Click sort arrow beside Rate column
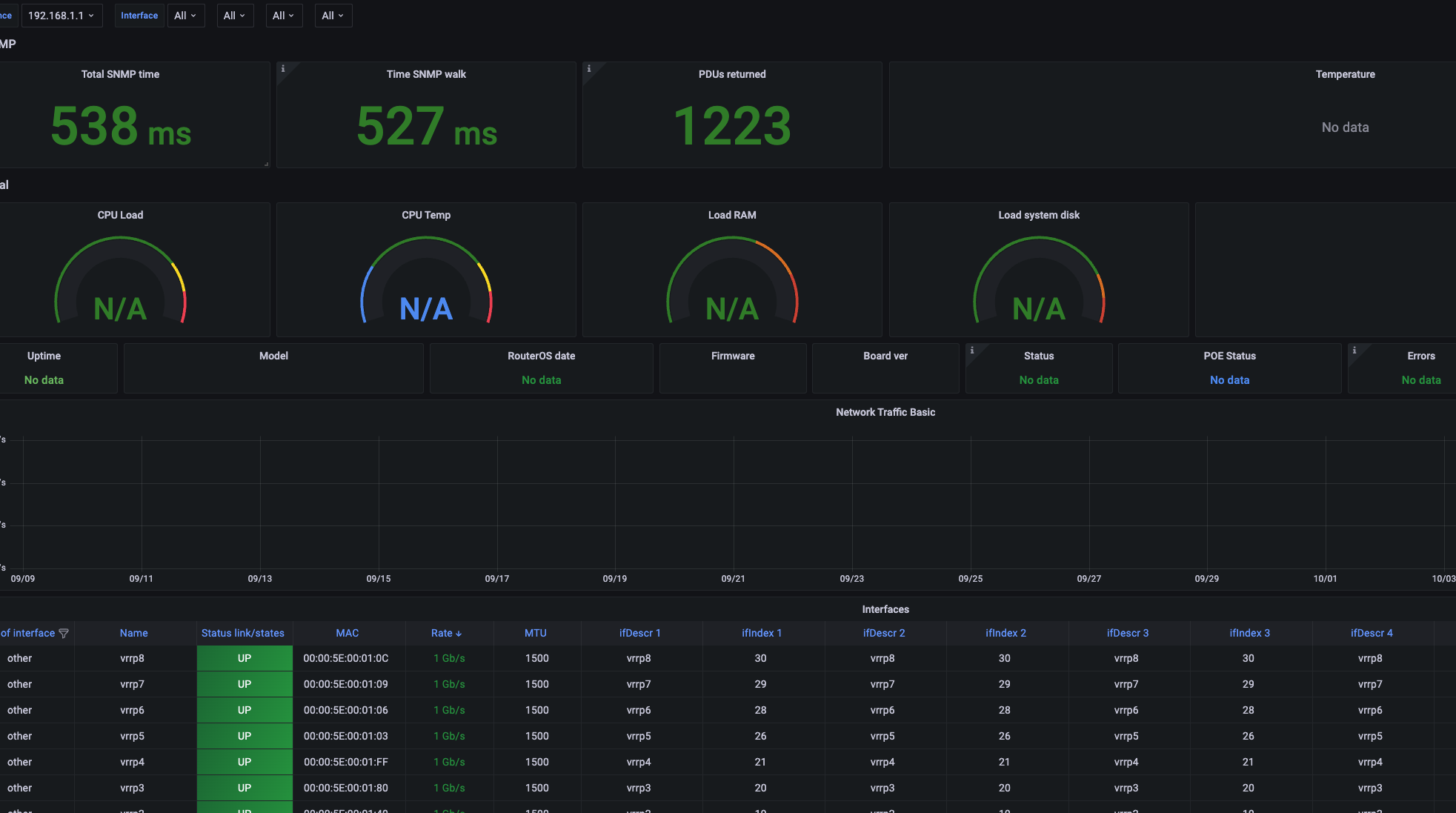This screenshot has height=813, width=1456. pos(459,634)
